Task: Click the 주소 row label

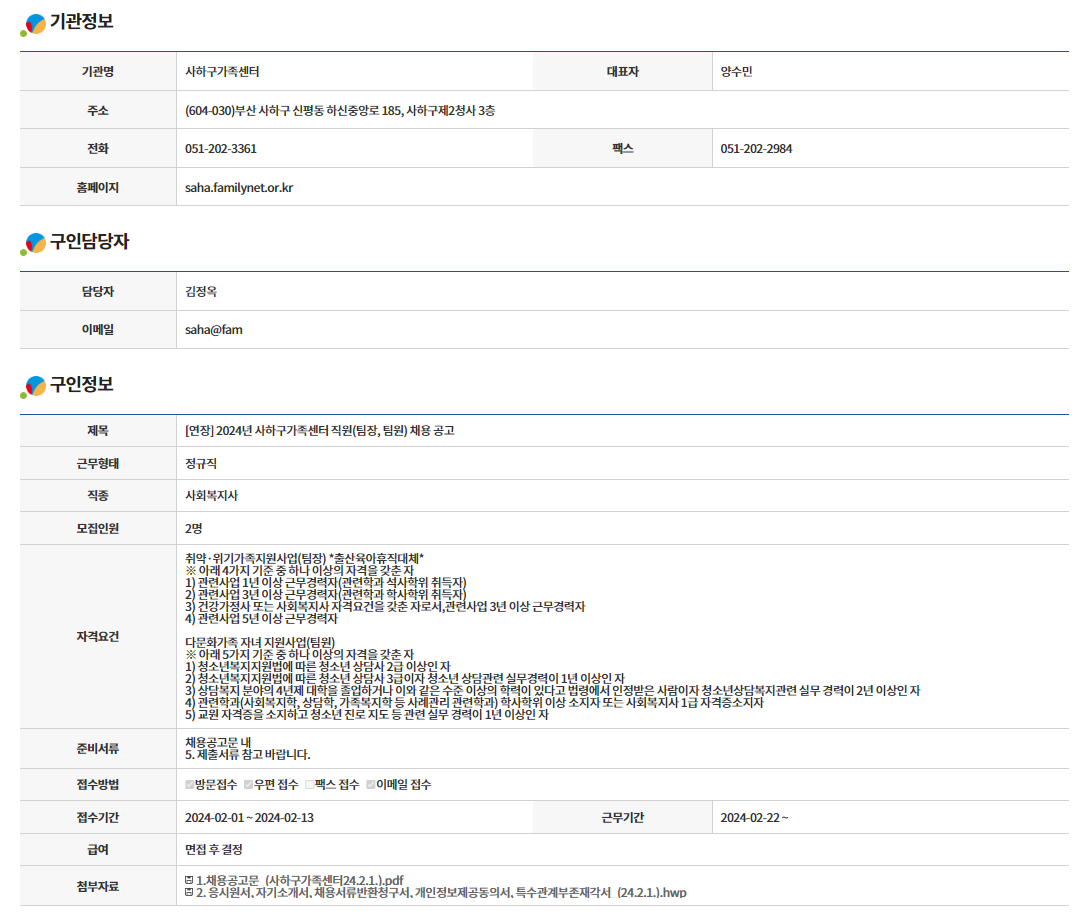Action: click(x=98, y=110)
